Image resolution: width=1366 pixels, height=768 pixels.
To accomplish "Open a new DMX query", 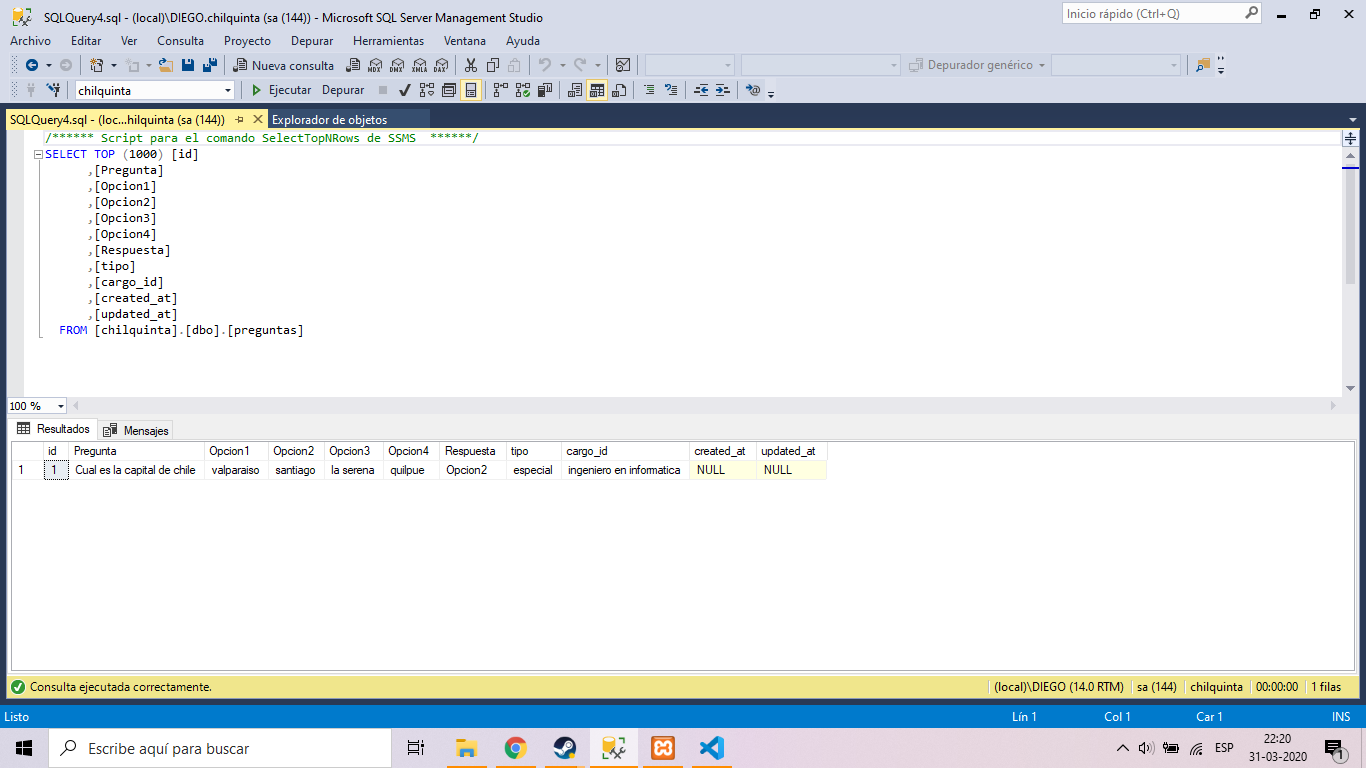I will tap(396, 65).
